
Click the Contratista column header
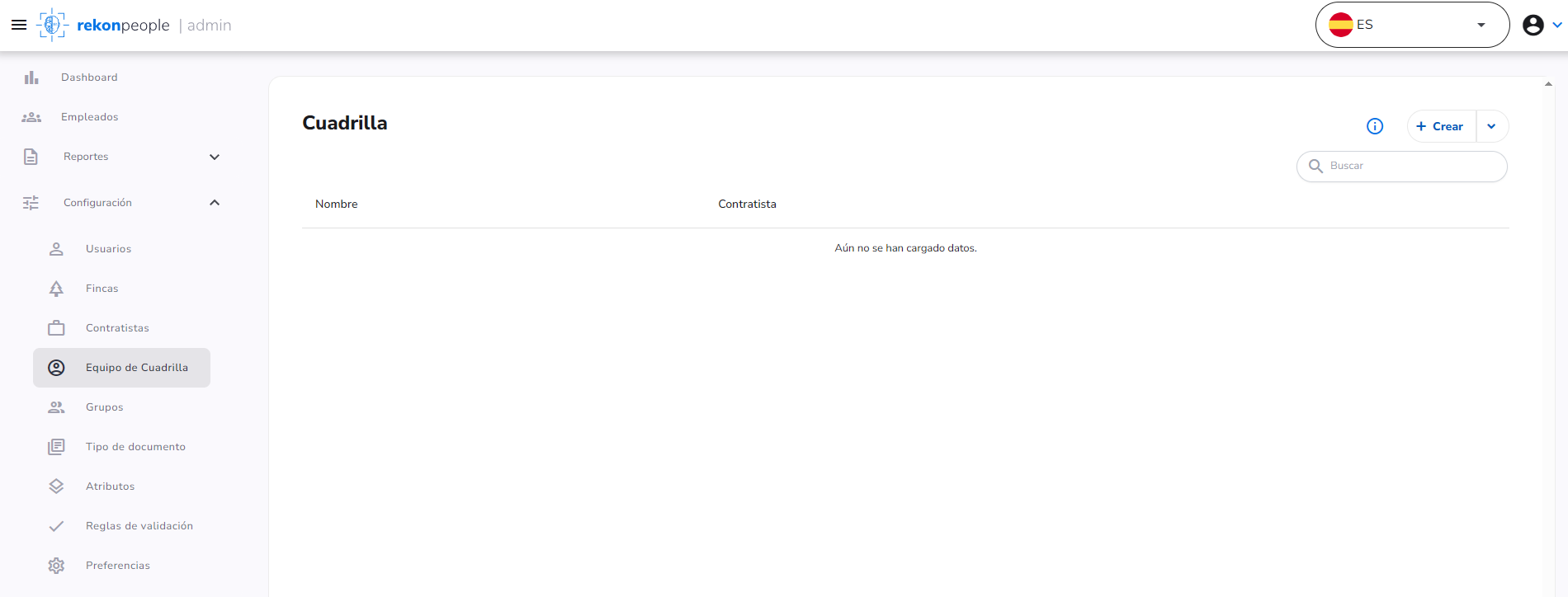click(x=747, y=204)
